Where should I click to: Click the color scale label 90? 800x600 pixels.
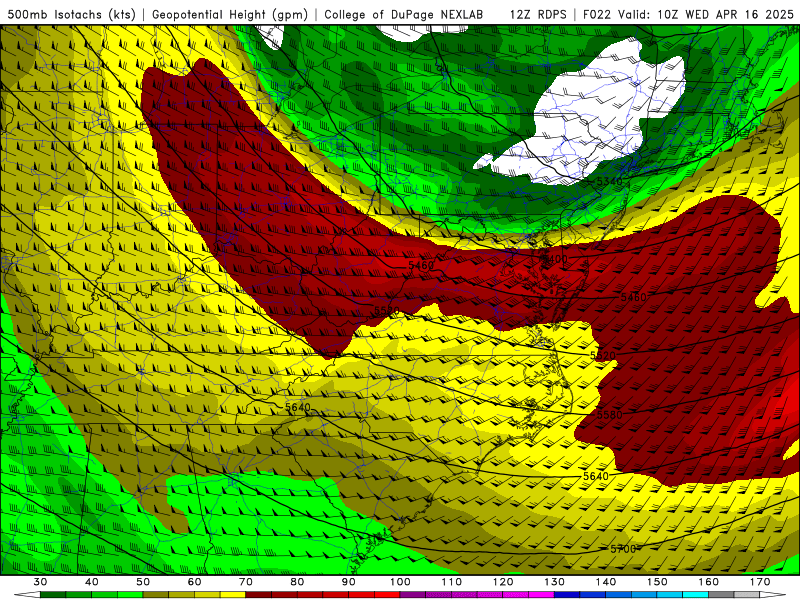tap(348, 582)
